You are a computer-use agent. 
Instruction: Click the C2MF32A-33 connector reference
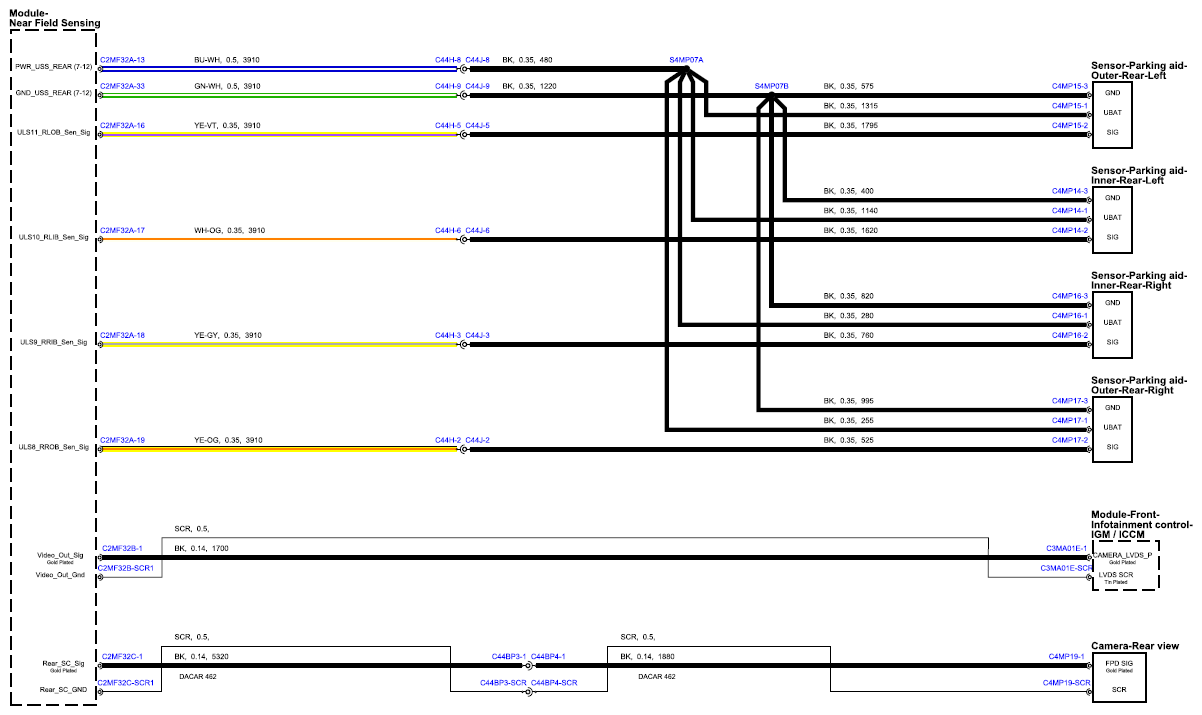[123, 86]
